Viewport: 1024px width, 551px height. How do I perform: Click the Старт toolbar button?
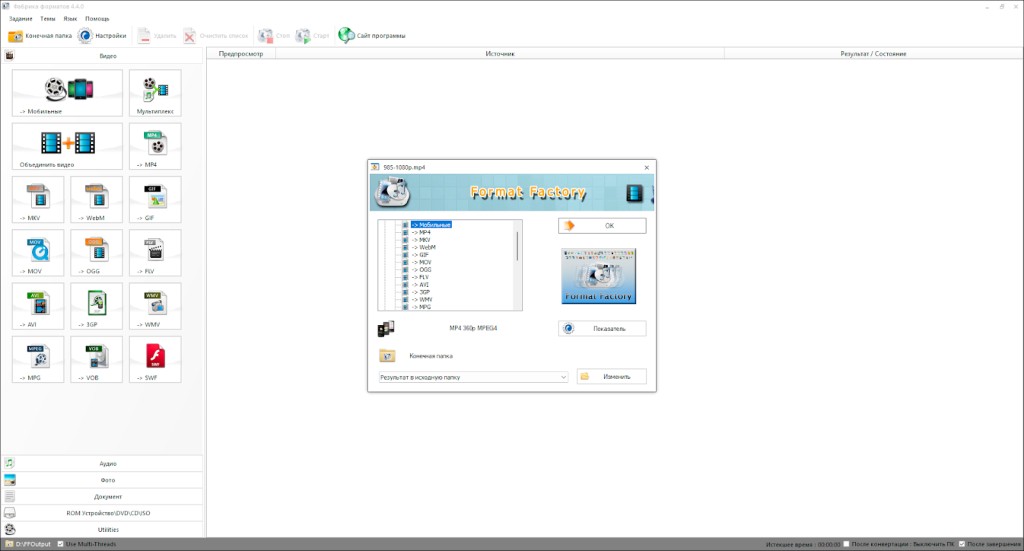312,36
